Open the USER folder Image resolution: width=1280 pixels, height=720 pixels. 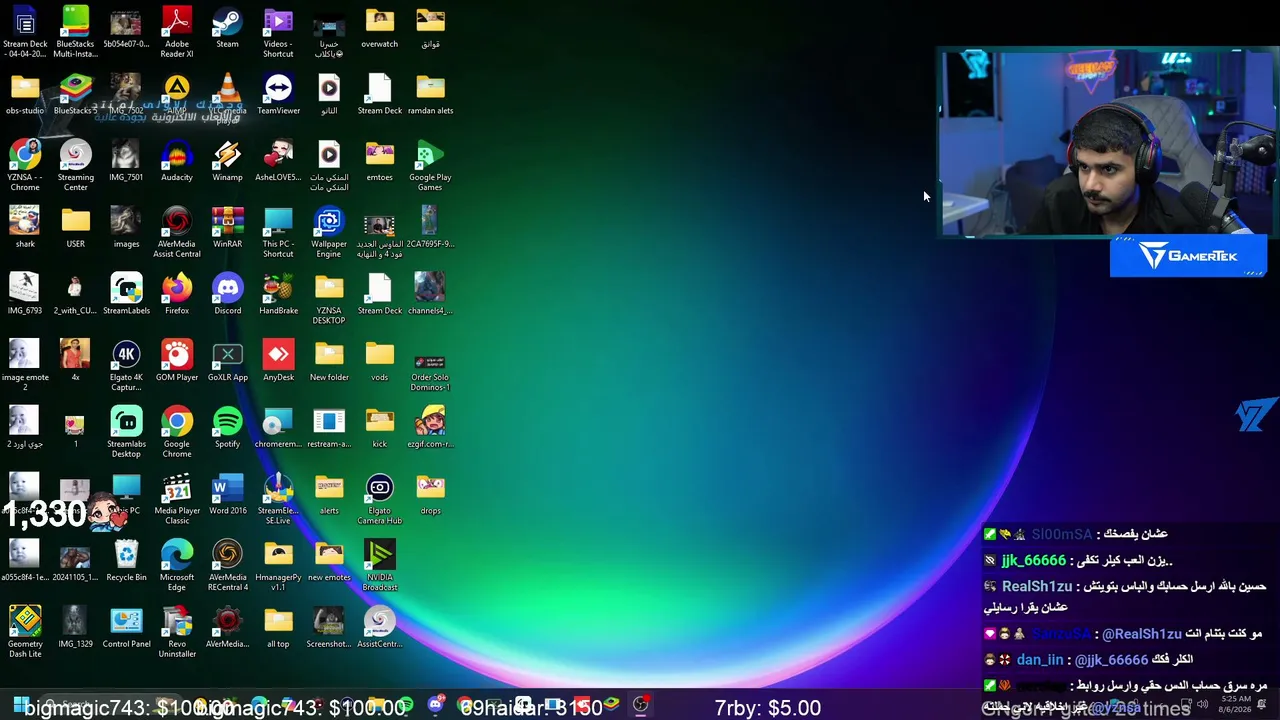pyautogui.click(x=75, y=228)
